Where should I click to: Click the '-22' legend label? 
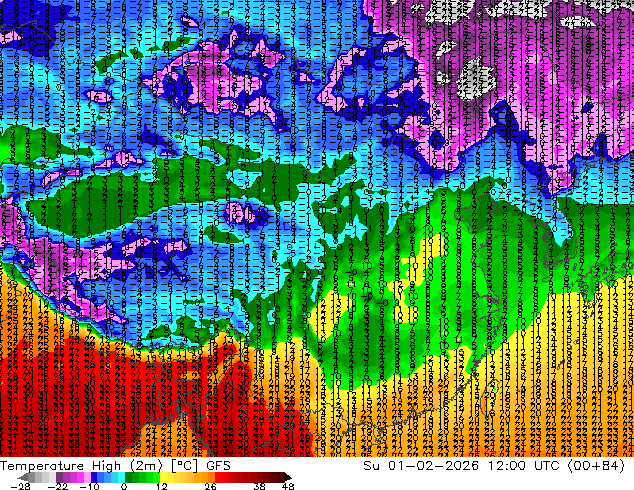(x=57, y=486)
